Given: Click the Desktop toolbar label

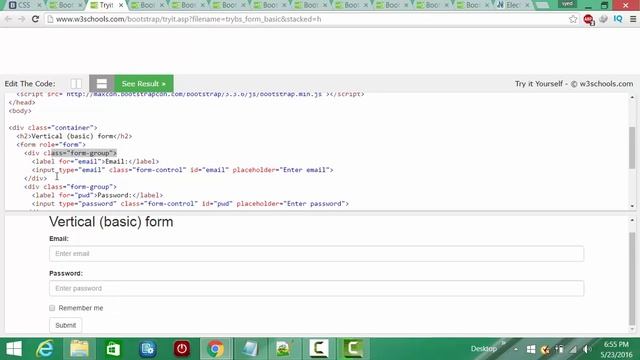Looking at the screenshot, I should (x=484, y=349).
